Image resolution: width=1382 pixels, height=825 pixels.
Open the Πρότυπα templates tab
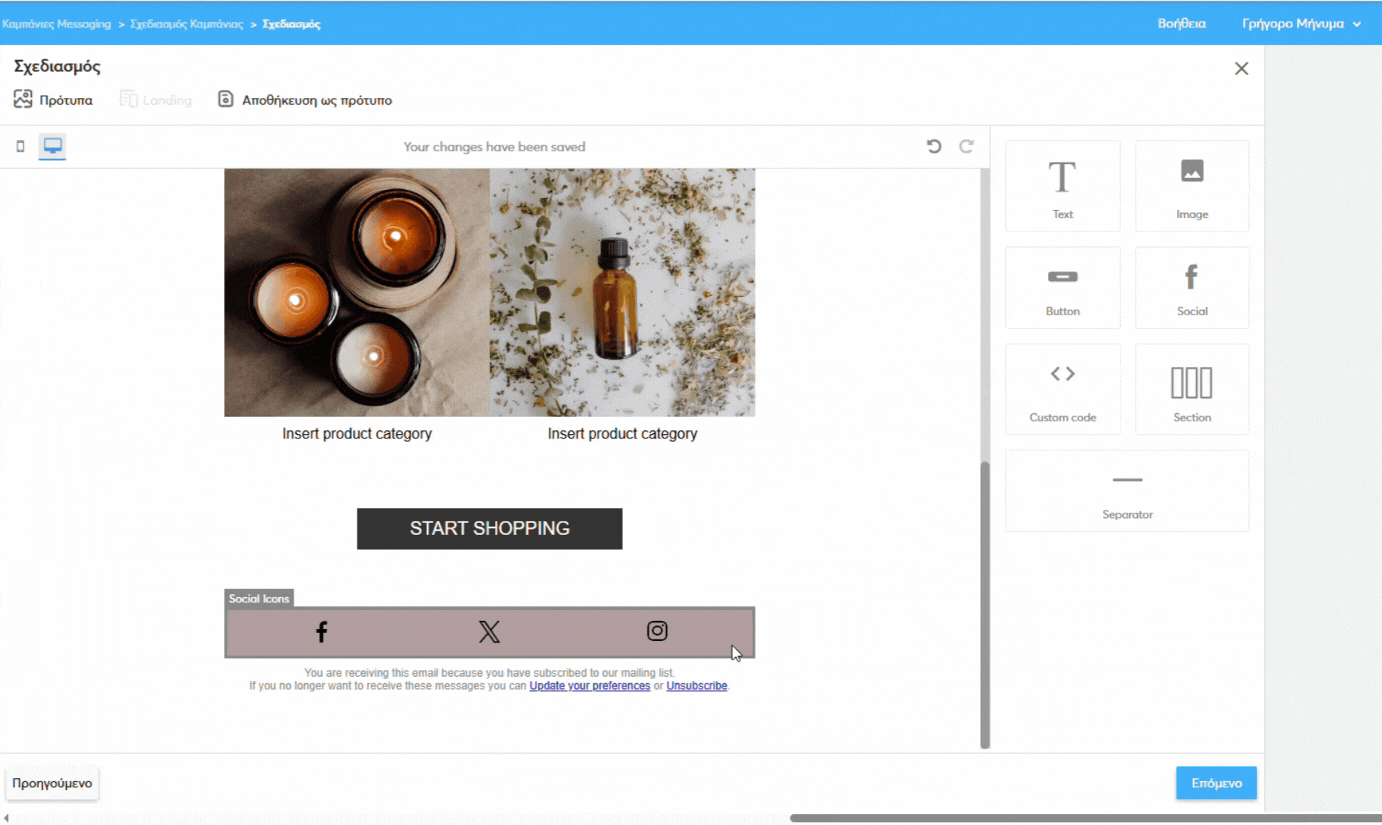52,99
